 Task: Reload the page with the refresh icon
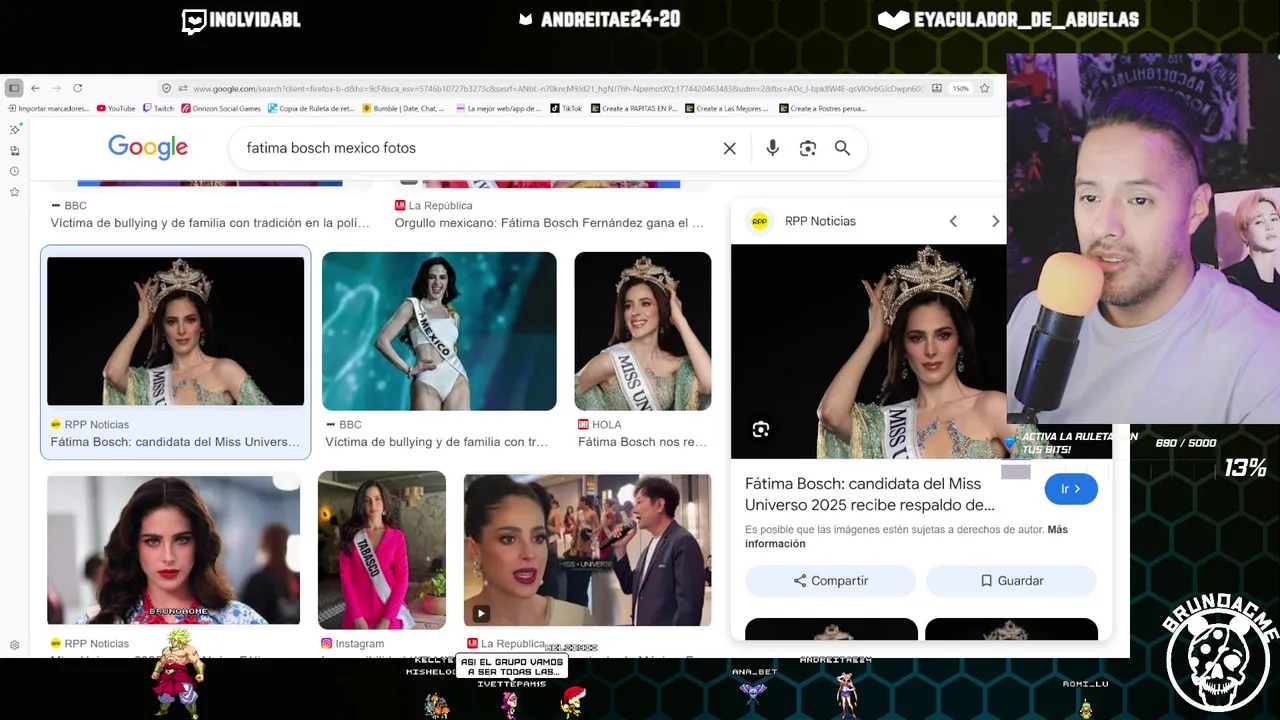(77, 88)
